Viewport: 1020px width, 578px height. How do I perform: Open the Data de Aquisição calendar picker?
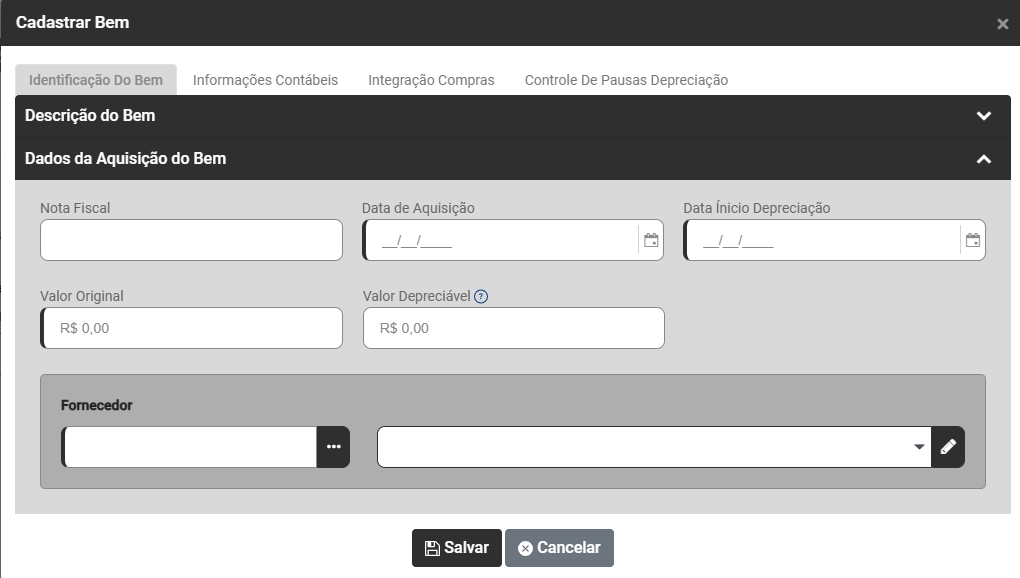click(651, 240)
